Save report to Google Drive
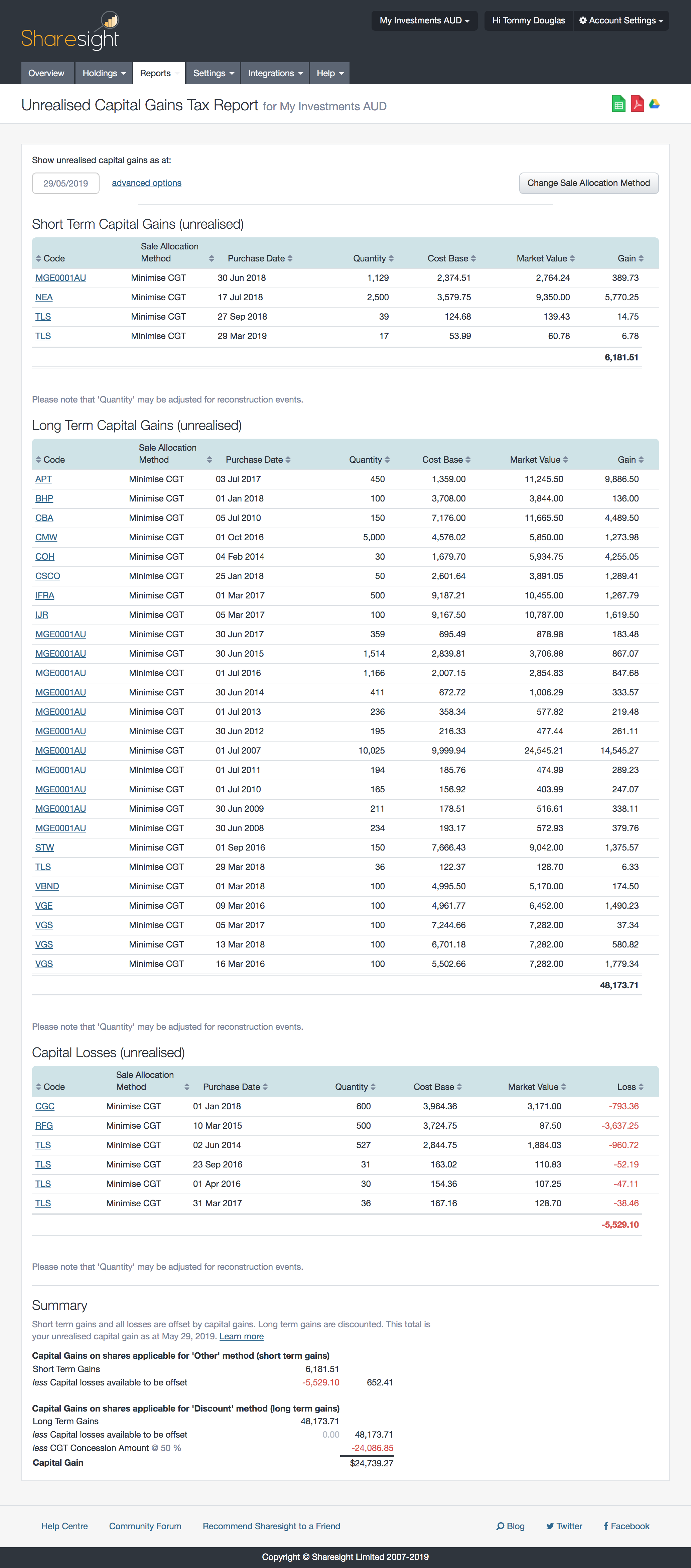This screenshot has width=691, height=1568. coord(655,104)
